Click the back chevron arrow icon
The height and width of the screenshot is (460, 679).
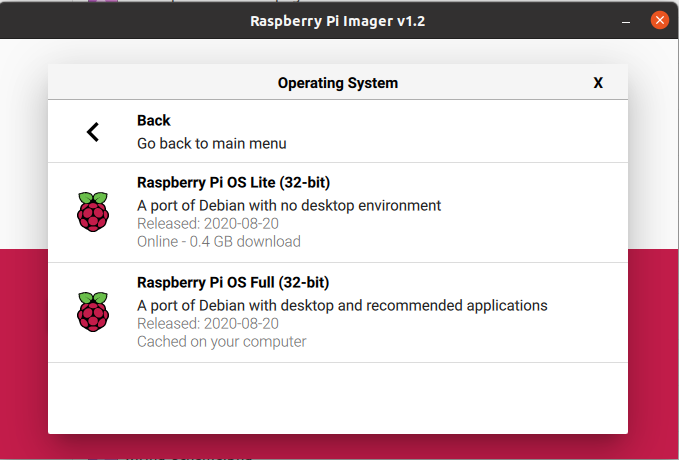(93, 132)
